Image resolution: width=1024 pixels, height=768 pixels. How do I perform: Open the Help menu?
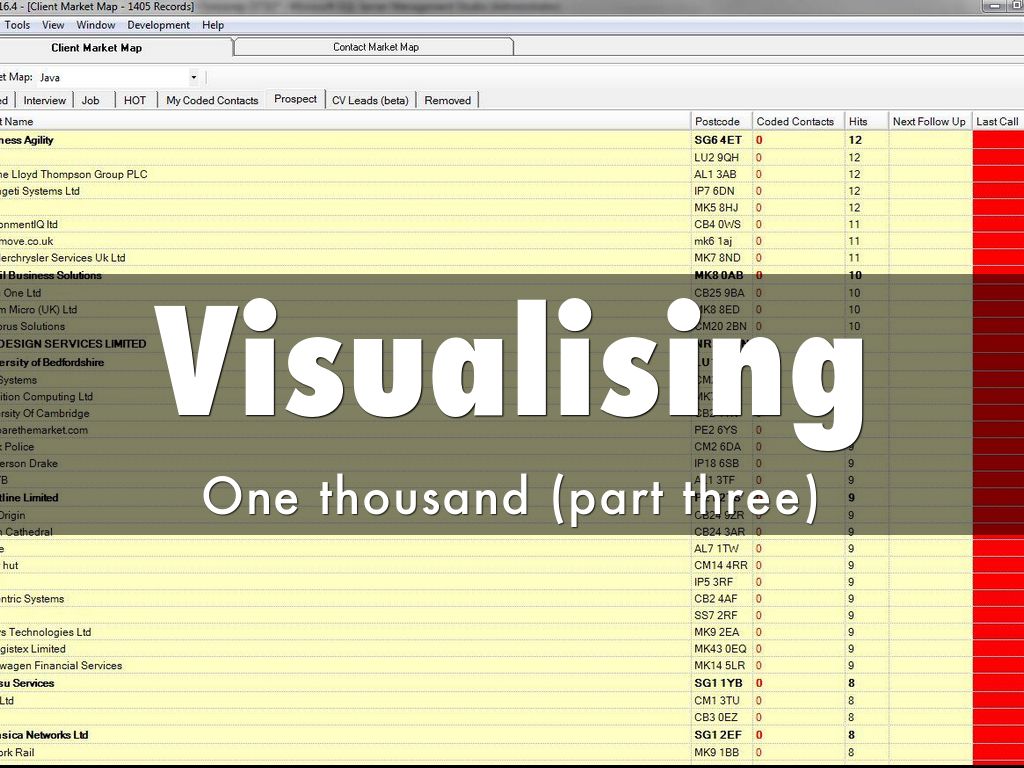[x=213, y=25]
